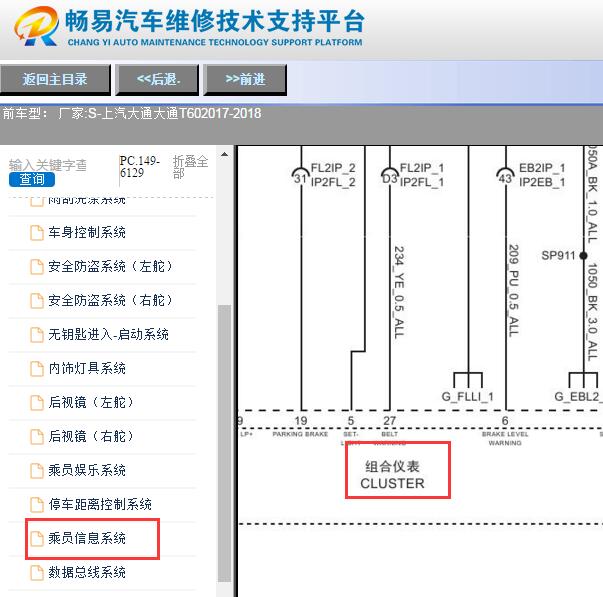Click the Chang Yi platform logo
Screen dimensions: 603x597
(37, 26)
